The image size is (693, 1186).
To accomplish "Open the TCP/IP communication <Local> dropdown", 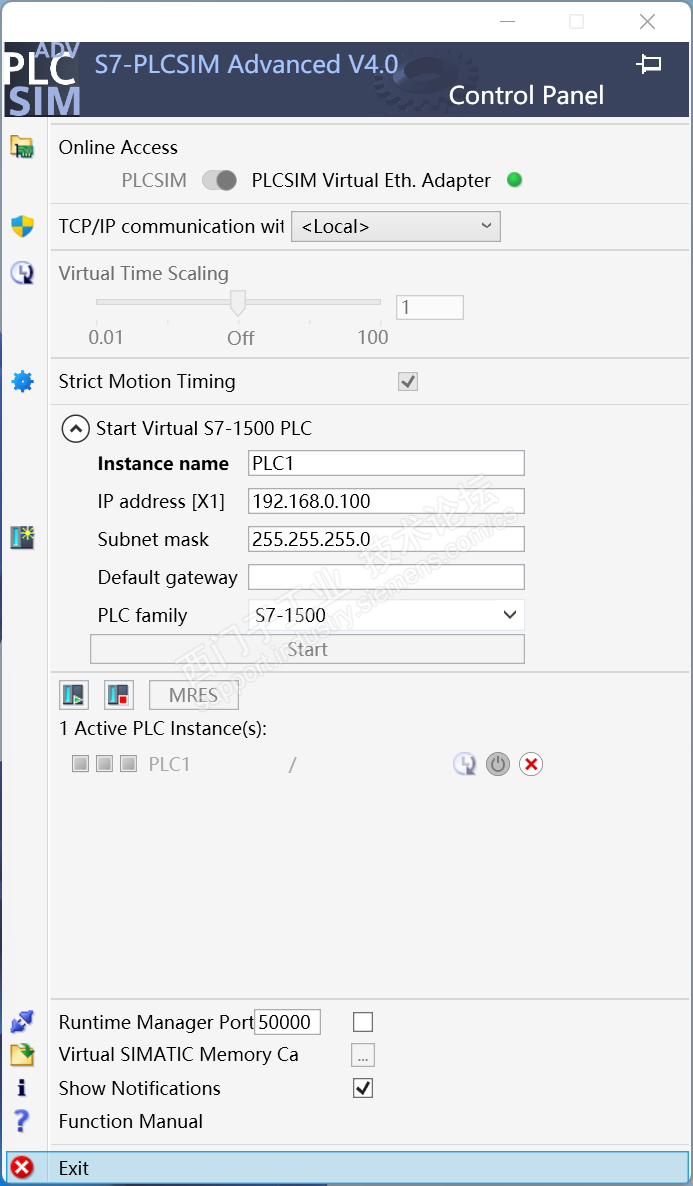I will pyautogui.click(x=396, y=226).
